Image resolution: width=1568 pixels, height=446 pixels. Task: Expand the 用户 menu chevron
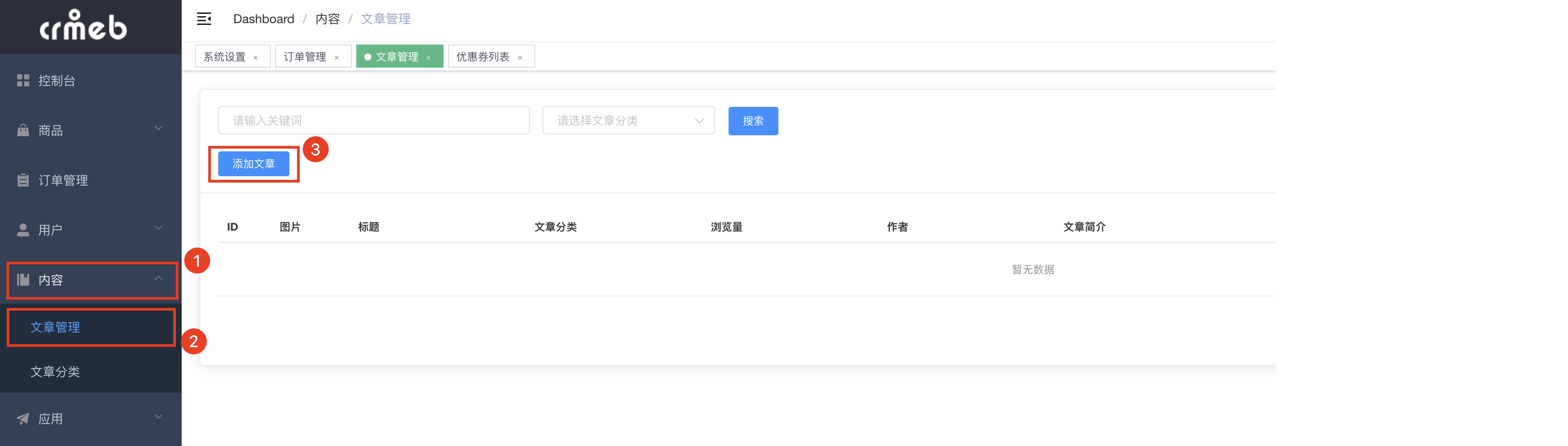point(158,228)
